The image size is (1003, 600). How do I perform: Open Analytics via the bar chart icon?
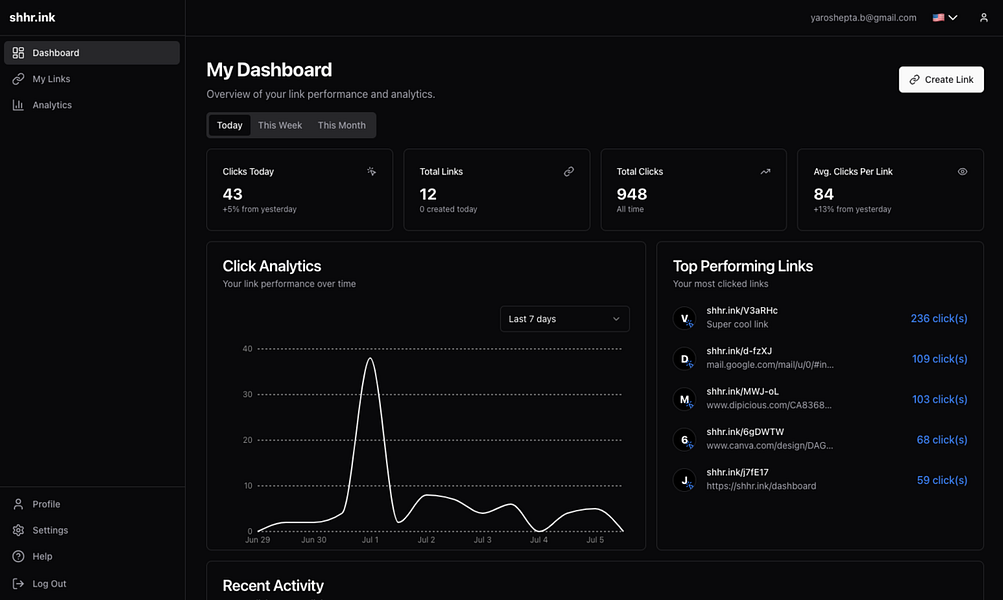point(18,104)
